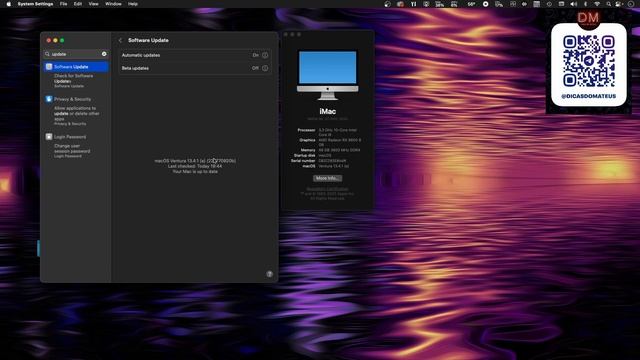Screen dimensions: 640x360
Task: Open Allow applications to update search result
Action: (x=76, y=116)
